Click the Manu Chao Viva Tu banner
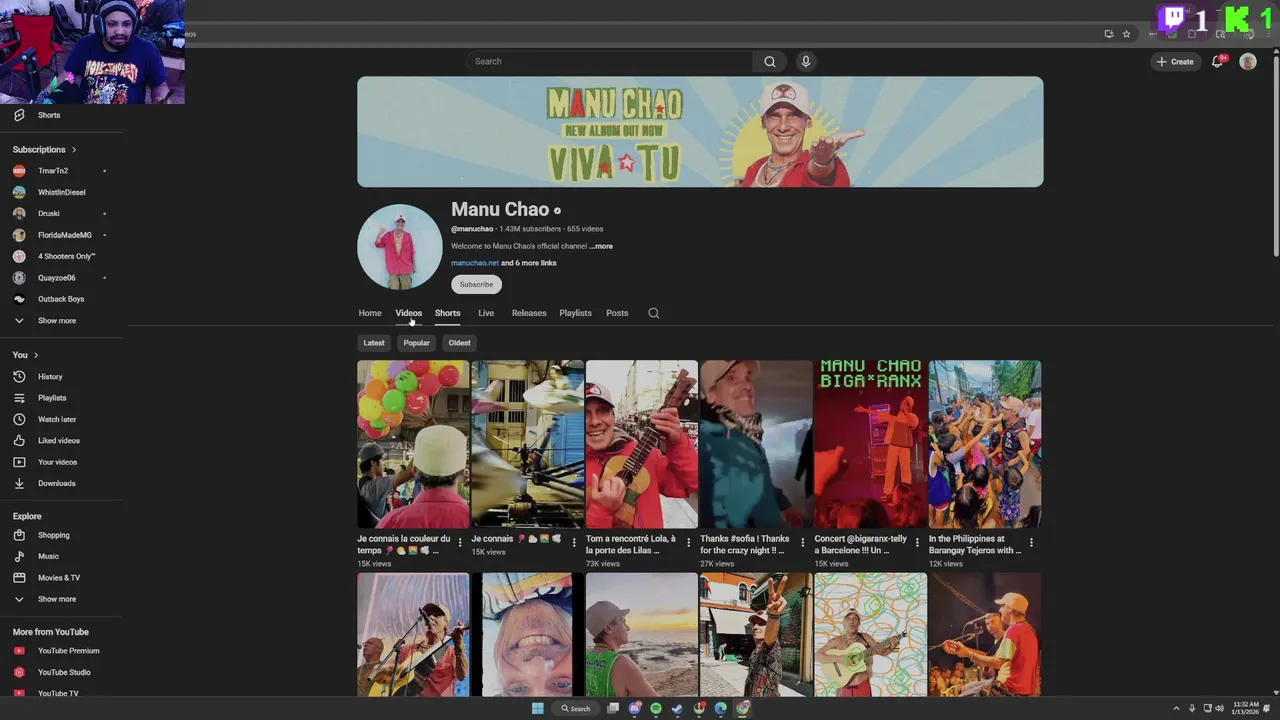The width and height of the screenshot is (1280, 720). (700, 132)
